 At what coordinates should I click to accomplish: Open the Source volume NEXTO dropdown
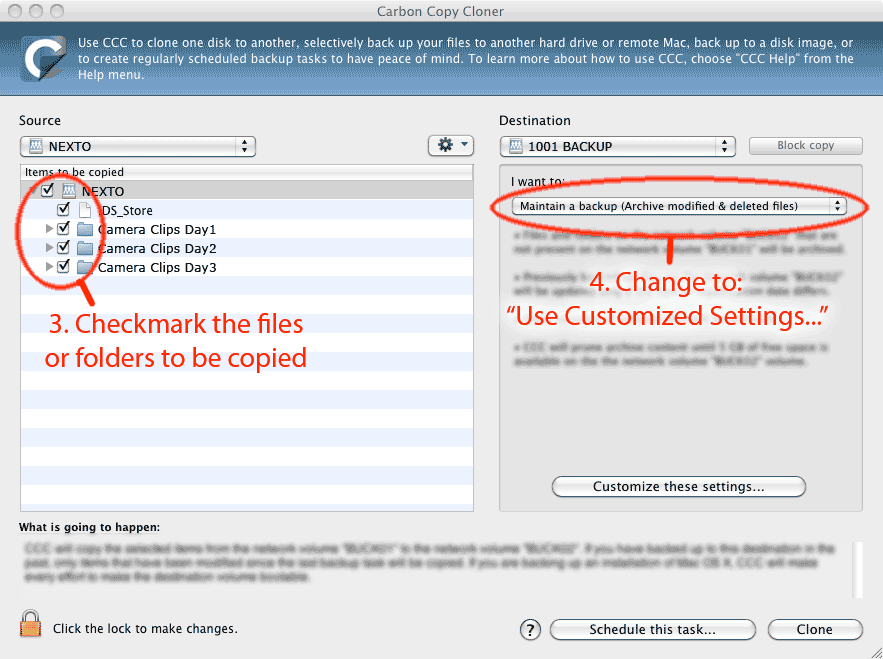(138, 146)
